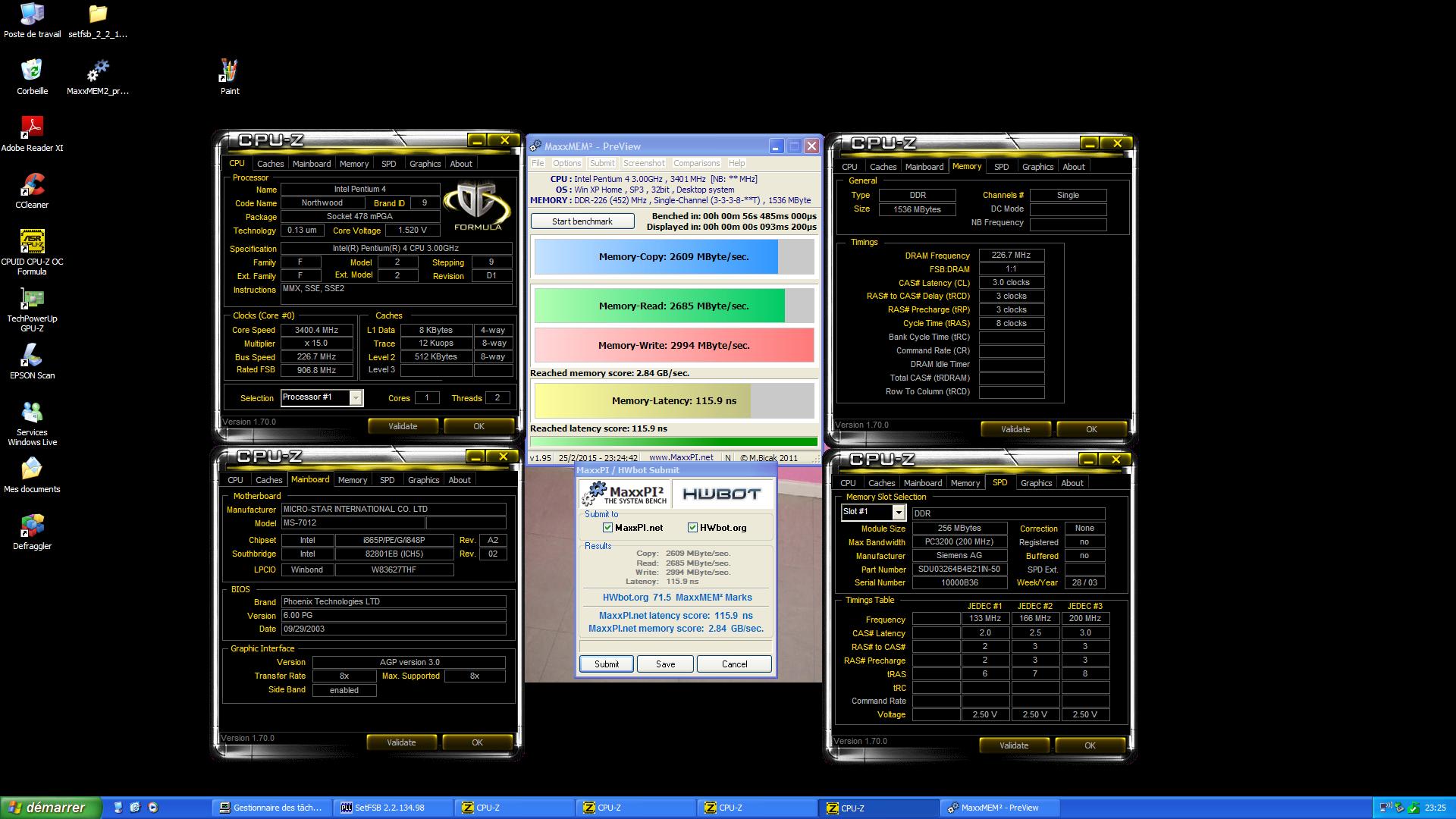
Task: Open the Help menu in MaxxMEM²
Action: click(736, 163)
